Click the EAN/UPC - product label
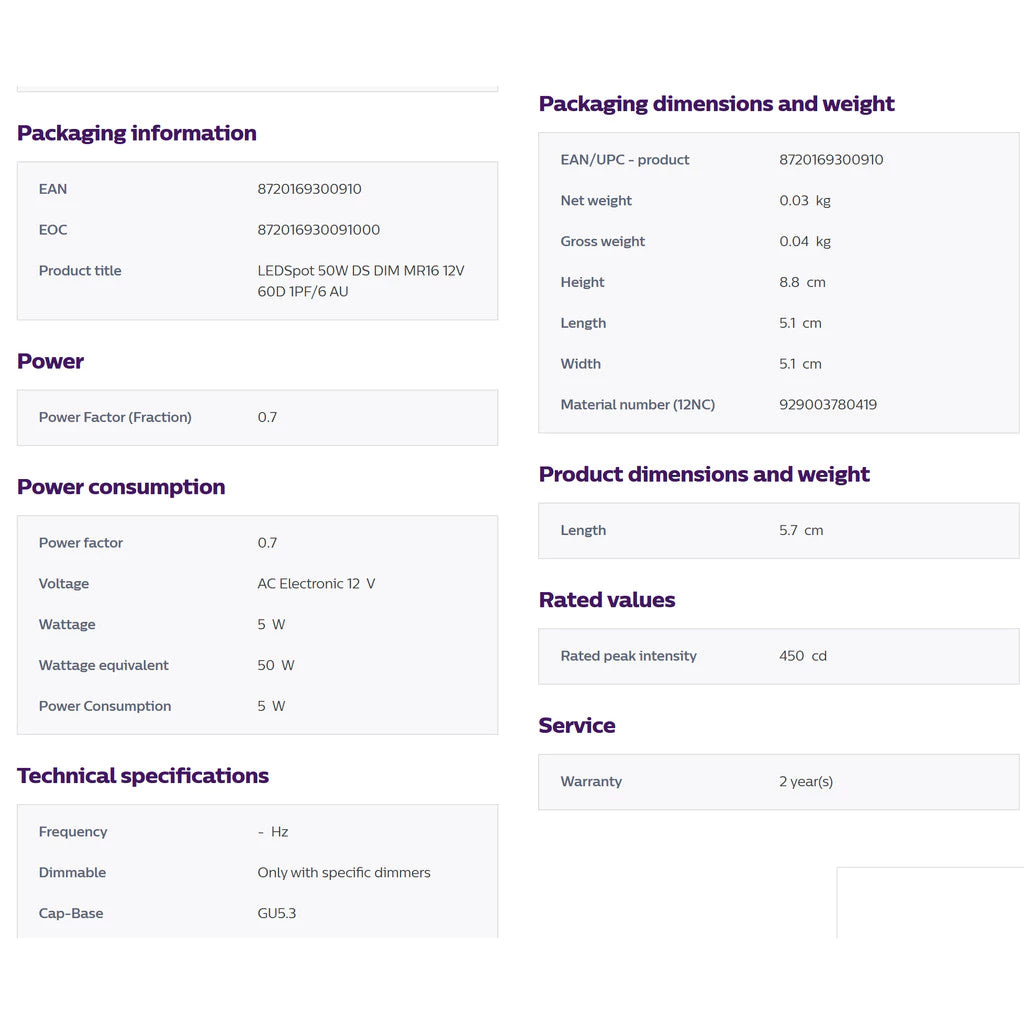1024x1024 pixels. [624, 160]
